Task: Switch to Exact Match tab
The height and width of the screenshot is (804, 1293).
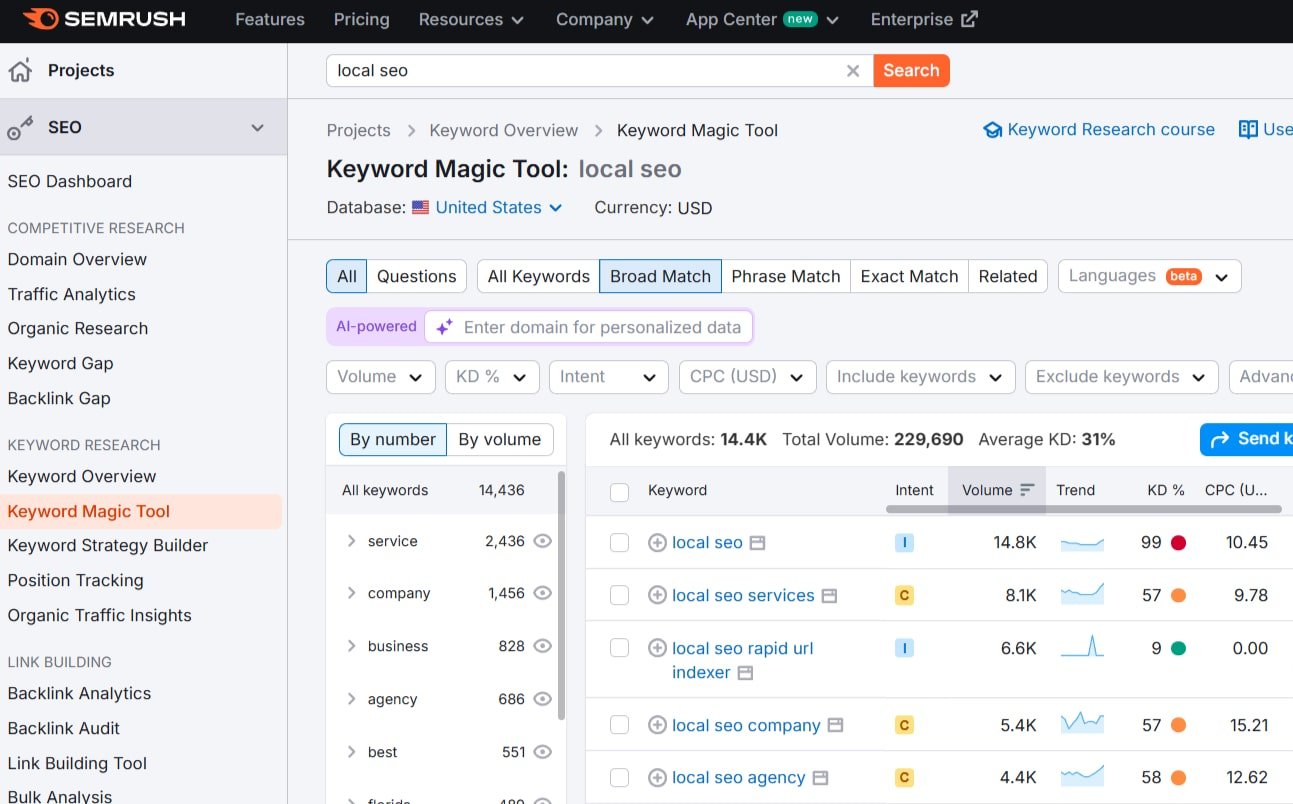Action: 909,277
